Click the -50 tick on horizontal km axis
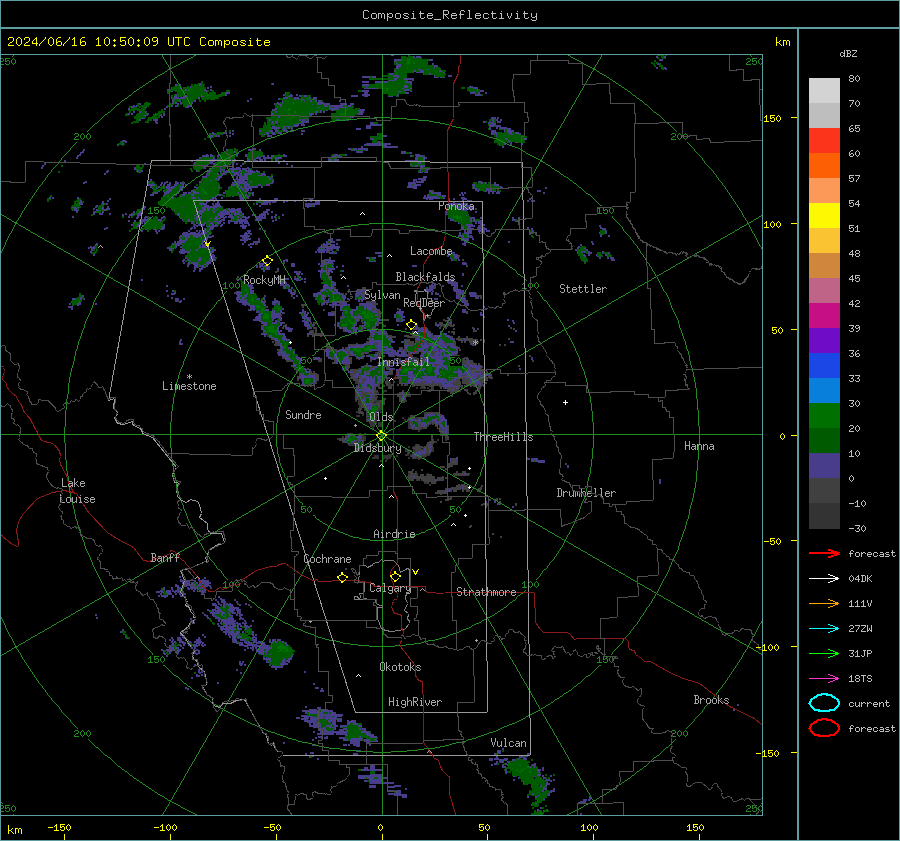Viewport: 900px width, 841px height. (272, 828)
